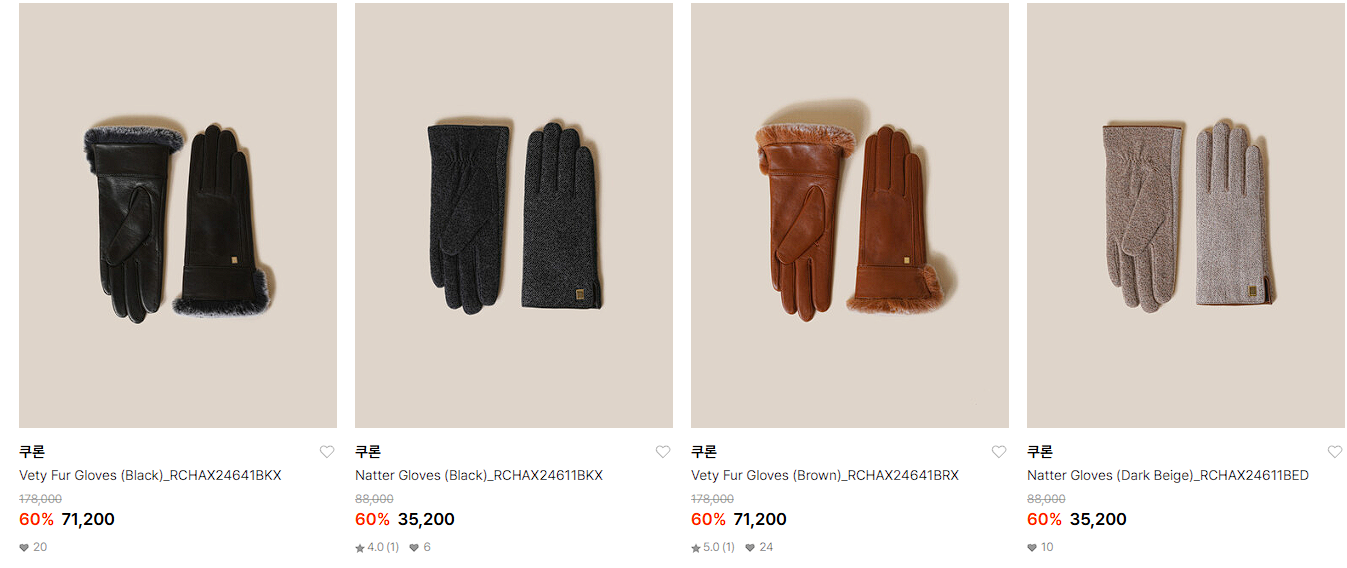Open black herringbone Natter gloves image
Image resolution: width=1347 pixels, height=568 pixels.
click(x=514, y=216)
